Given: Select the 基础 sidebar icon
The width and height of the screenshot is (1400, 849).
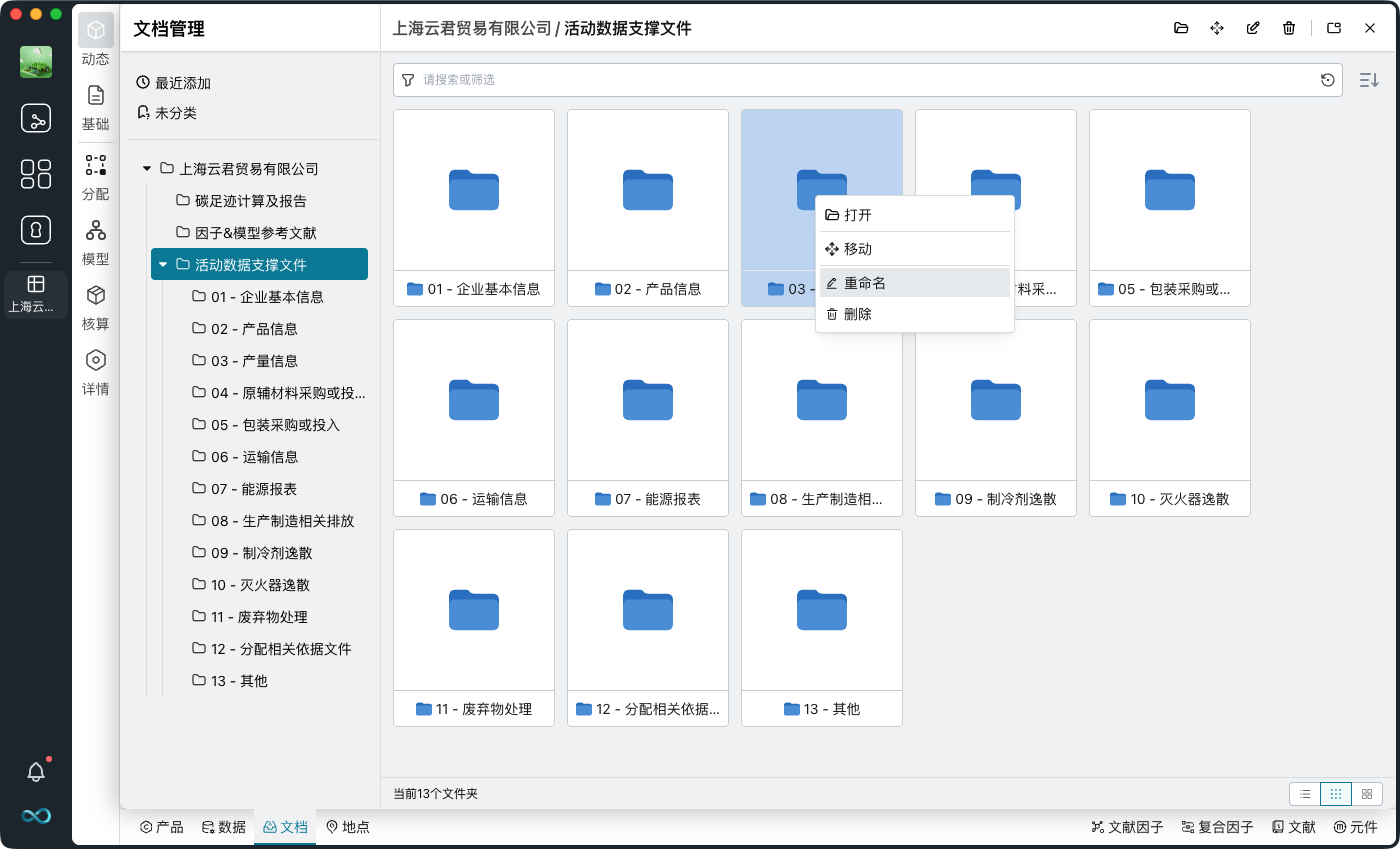Looking at the screenshot, I should (x=96, y=105).
